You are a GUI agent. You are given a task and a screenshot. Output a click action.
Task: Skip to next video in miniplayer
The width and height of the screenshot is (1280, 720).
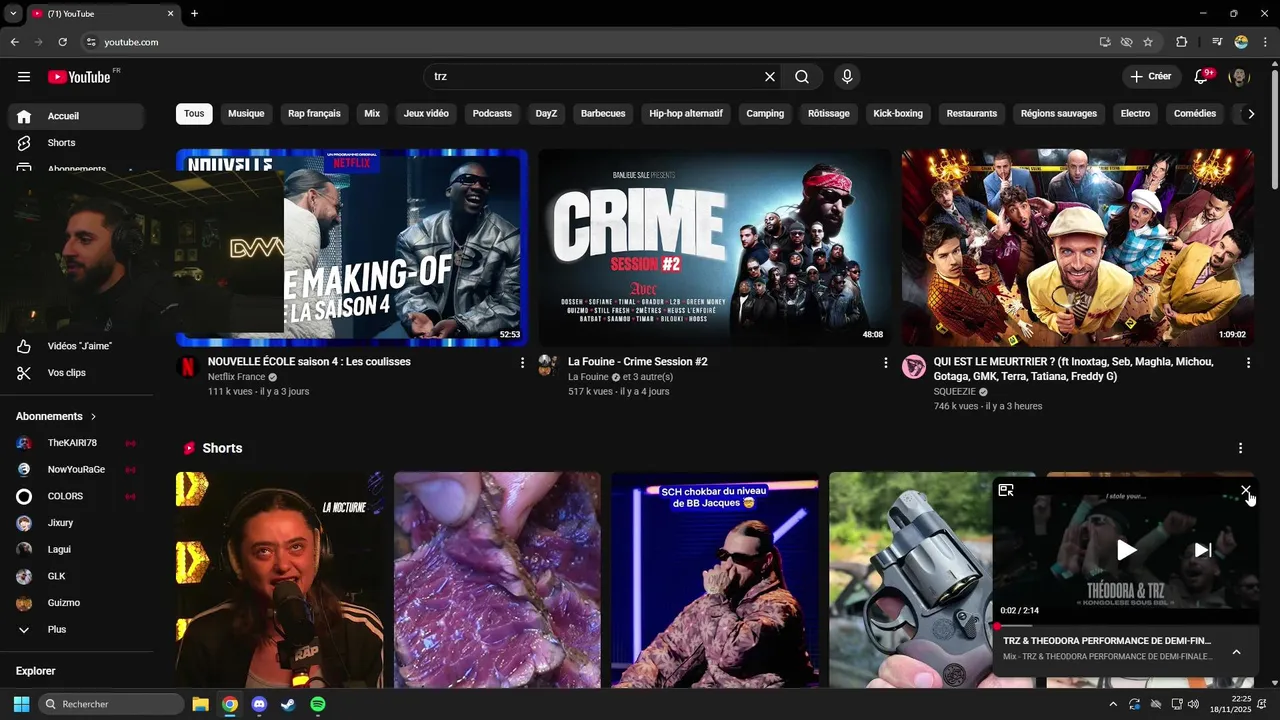click(x=1203, y=550)
